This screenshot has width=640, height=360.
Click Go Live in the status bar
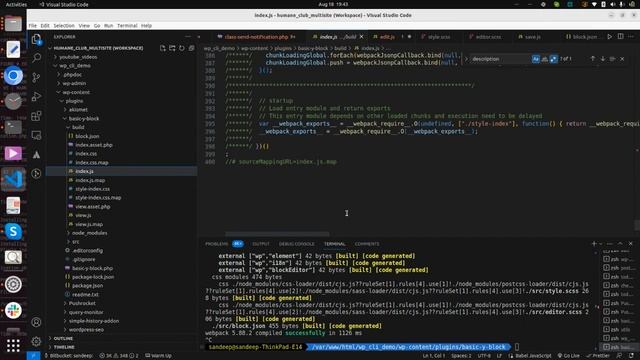click(x=569, y=356)
